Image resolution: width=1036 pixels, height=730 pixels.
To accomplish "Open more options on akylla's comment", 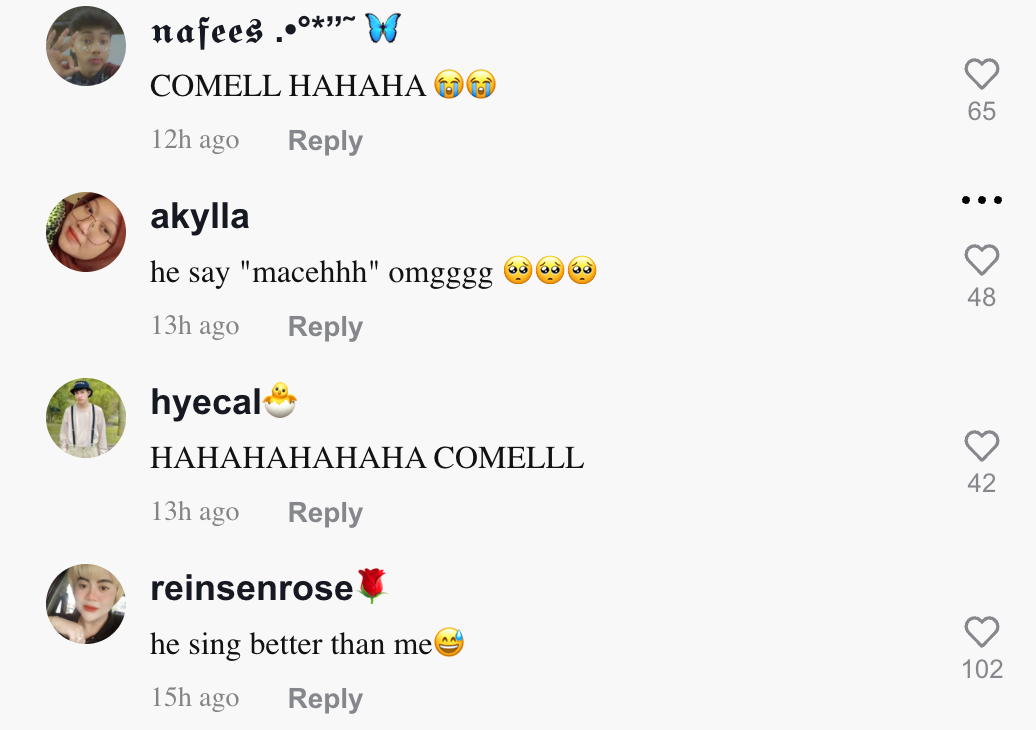I will [x=981, y=200].
